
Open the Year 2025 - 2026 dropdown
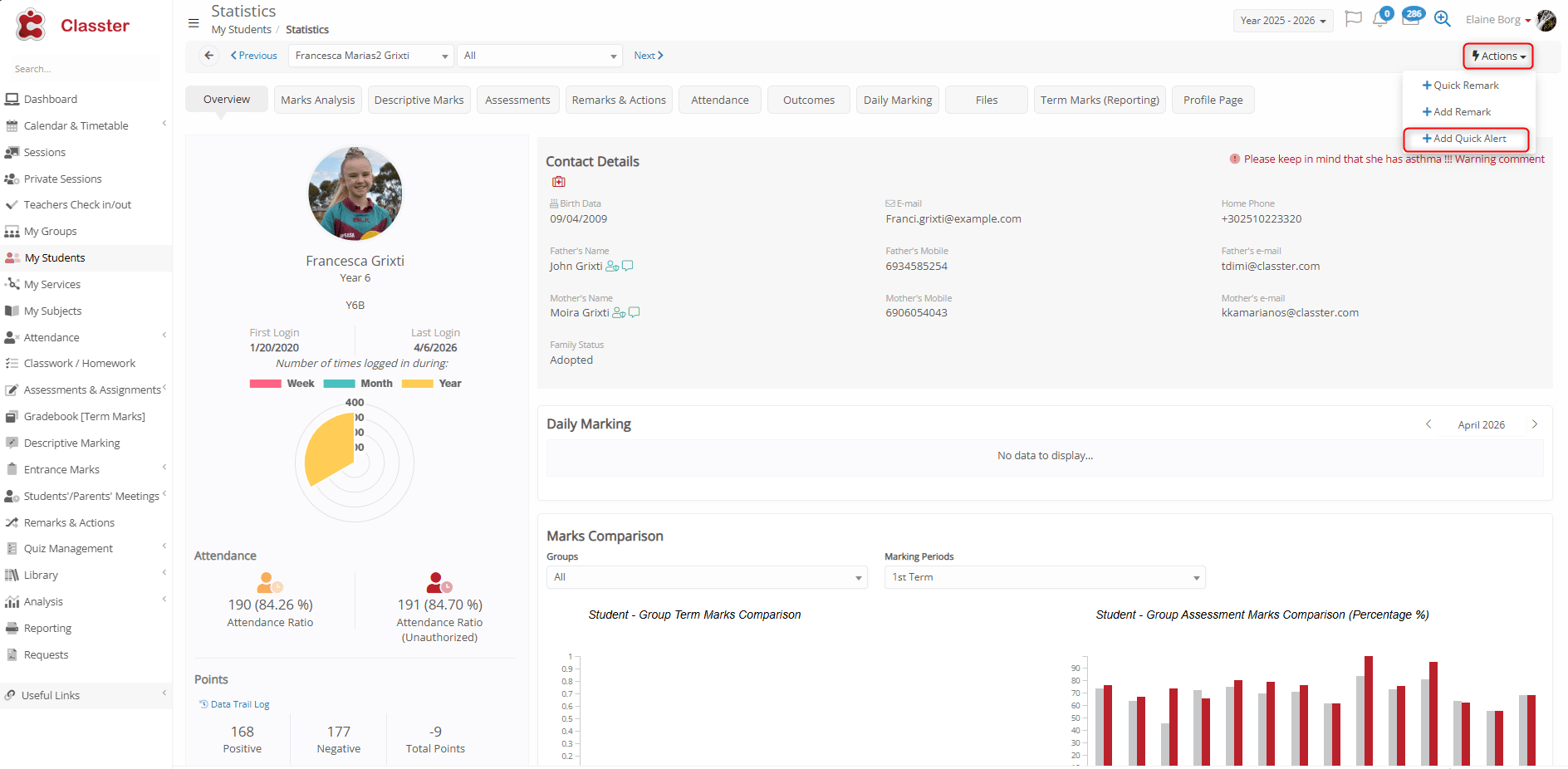[x=1282, y=21]
